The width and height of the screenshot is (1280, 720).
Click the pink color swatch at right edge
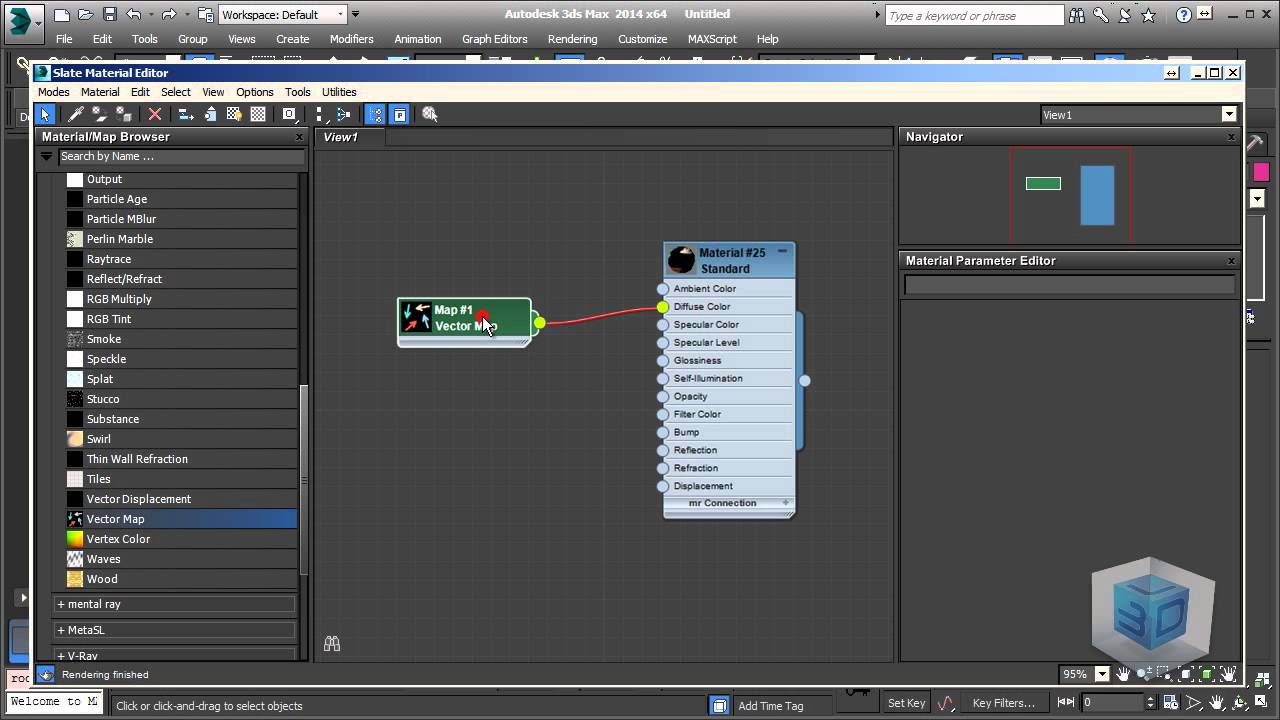click(x=1261, y=172)
